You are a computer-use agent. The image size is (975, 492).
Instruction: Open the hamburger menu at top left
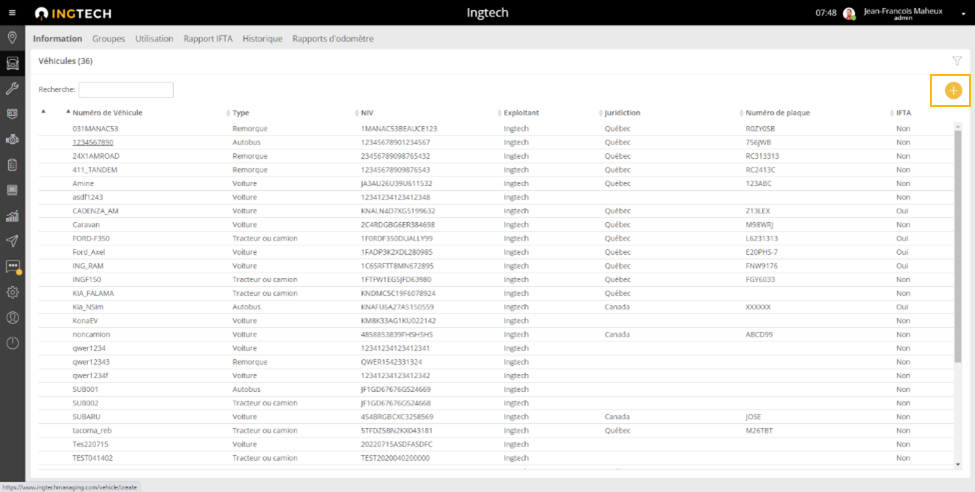[x=12, y=12]
